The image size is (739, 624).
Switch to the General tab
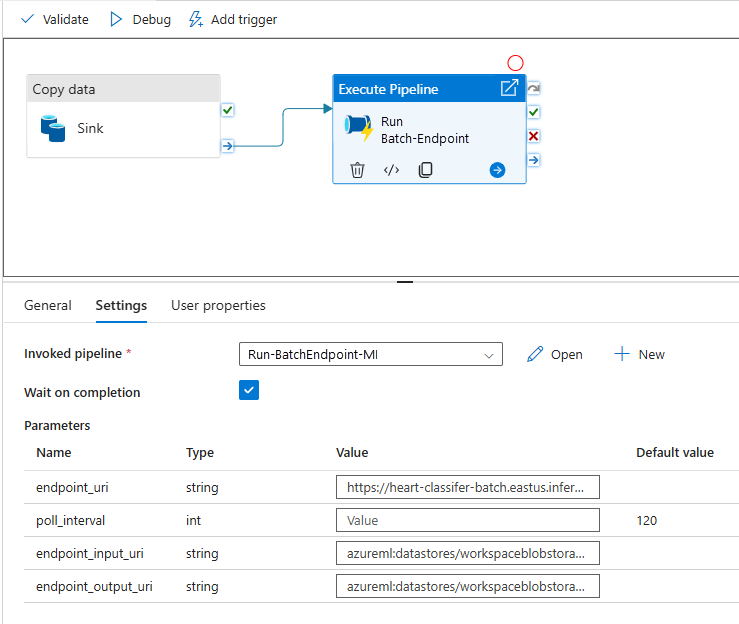48,305
